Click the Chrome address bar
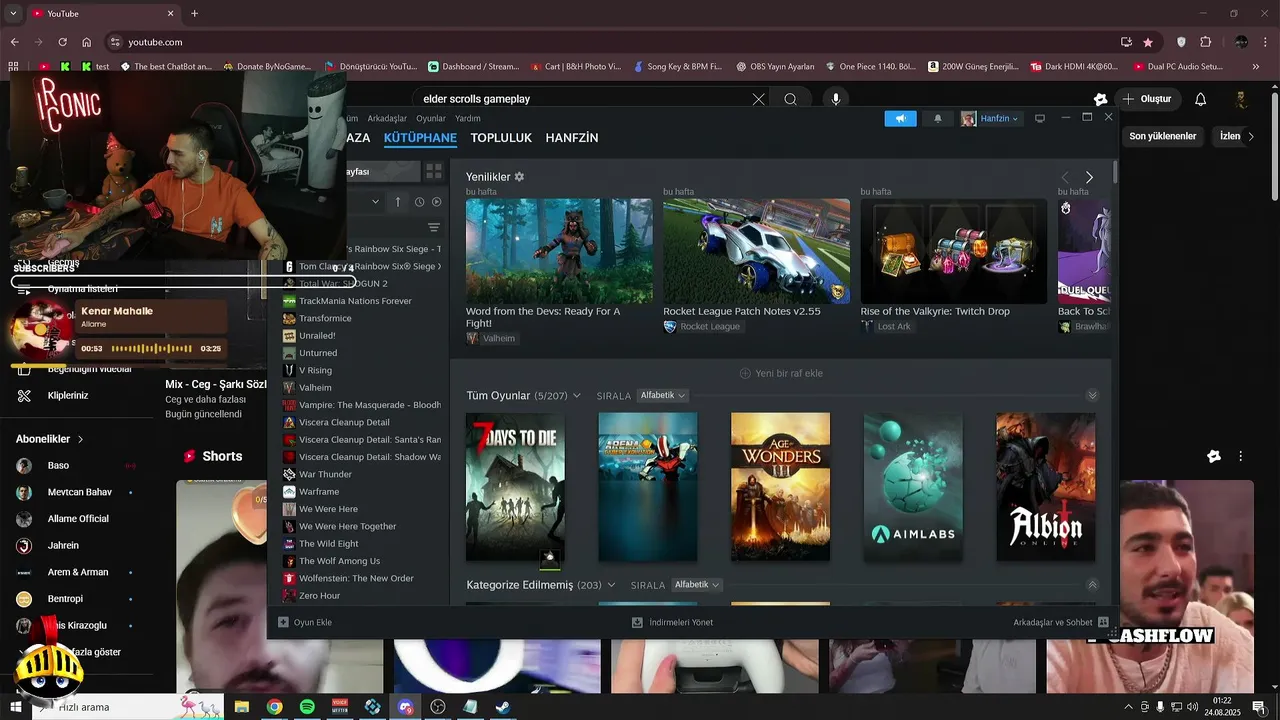1280x720 pixels. [600, 42]
